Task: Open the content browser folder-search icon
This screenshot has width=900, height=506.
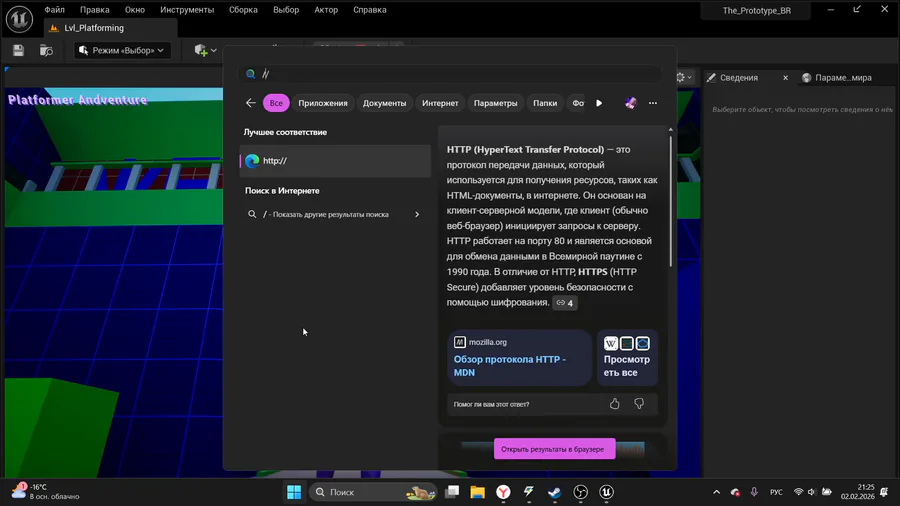Action: click(46, 50)
